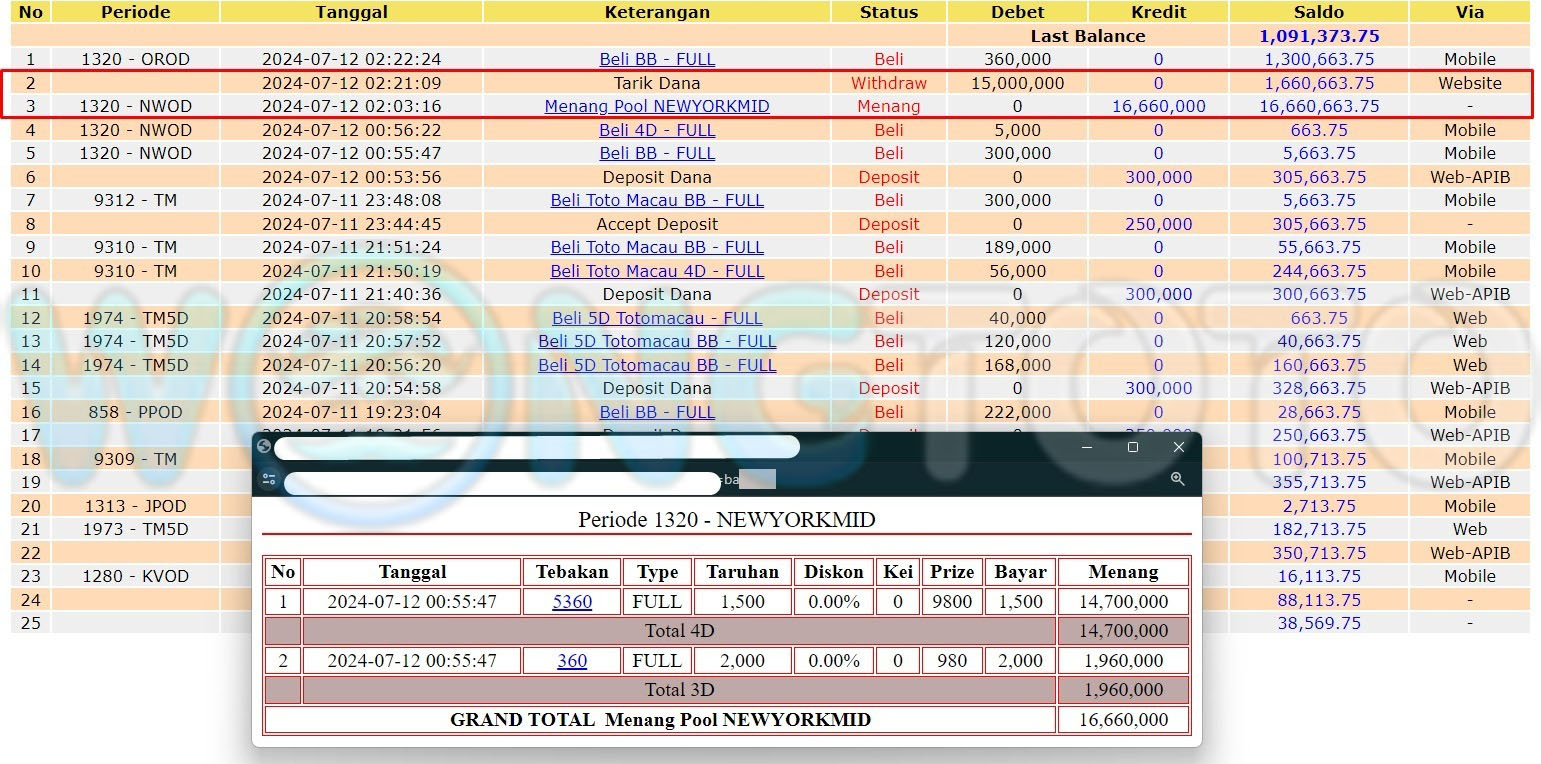This screenshot has height=764, width=1541.
Task: Open Beli BB - FULL at 02:22:24
Action: coord(657,59)
